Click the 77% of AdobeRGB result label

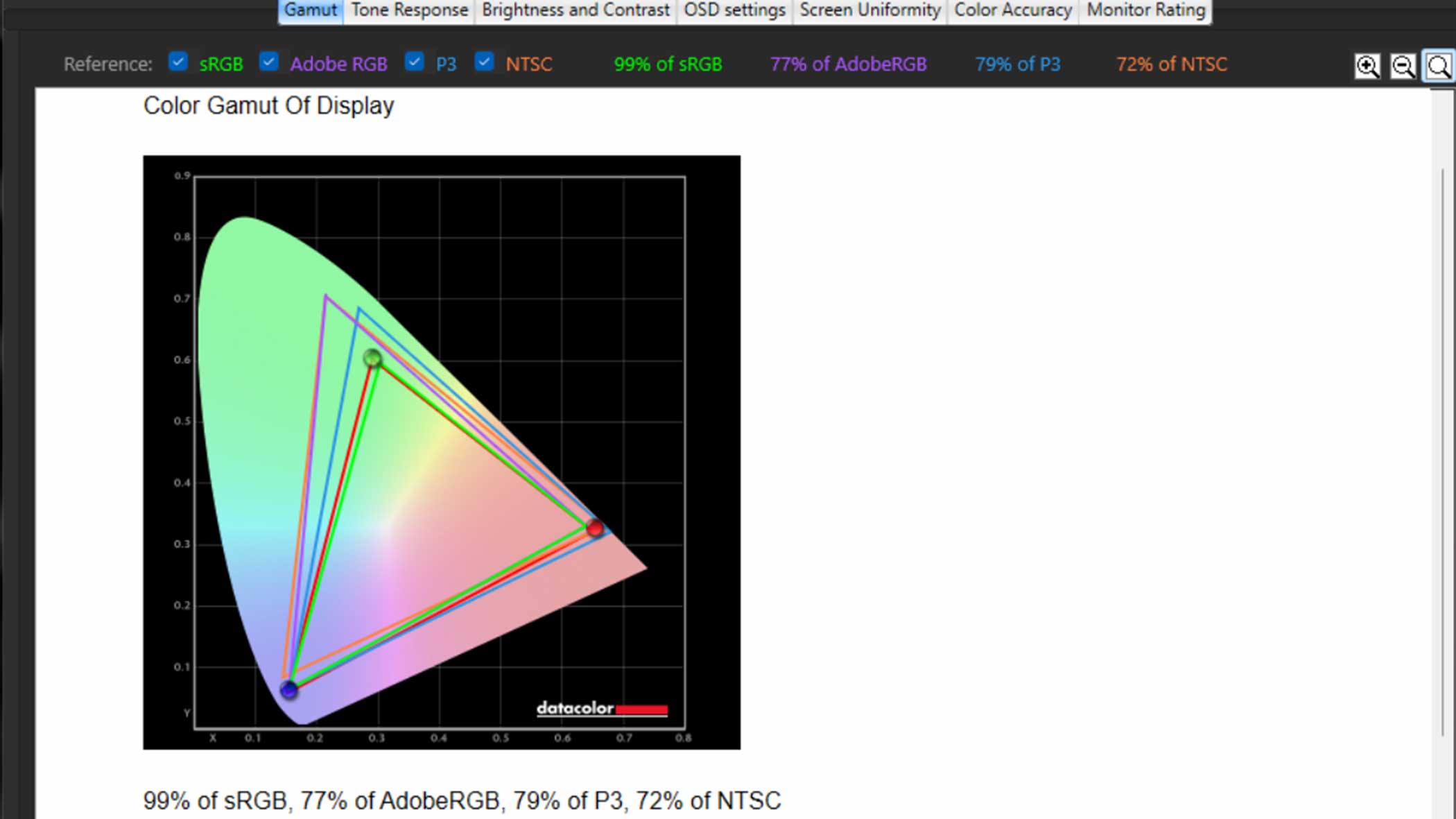(849, 63)
